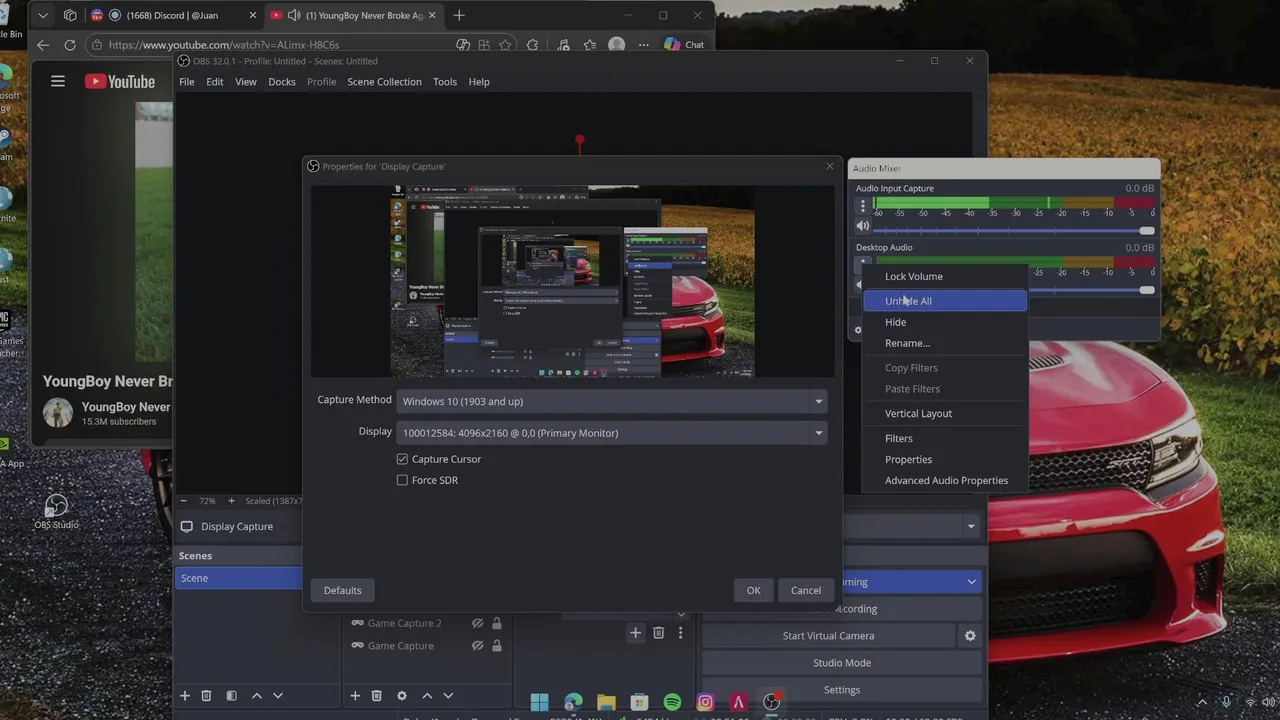Screen dimensions: 1280x720
Task: Remove selected scene with Scenes trash icon
Action: pos(206,696)
